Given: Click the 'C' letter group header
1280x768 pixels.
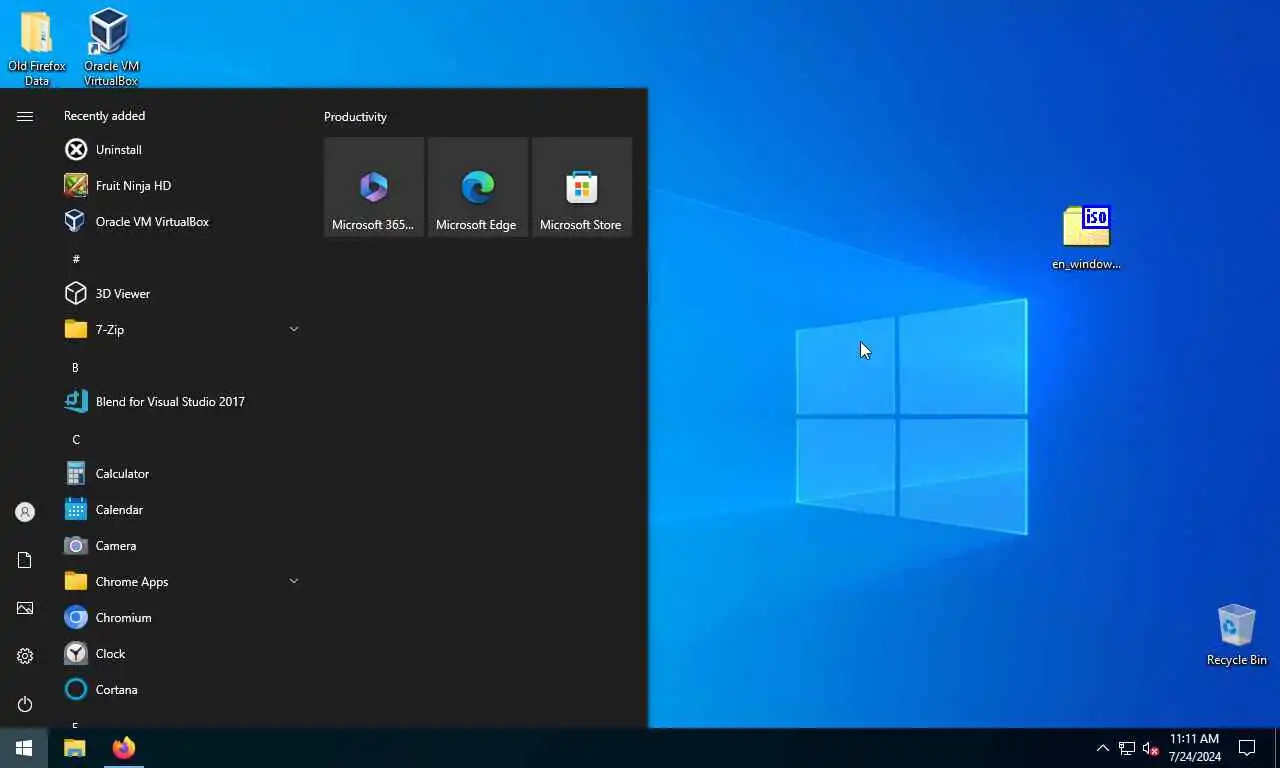Looking at the screenshot, I should coord(76,439).
